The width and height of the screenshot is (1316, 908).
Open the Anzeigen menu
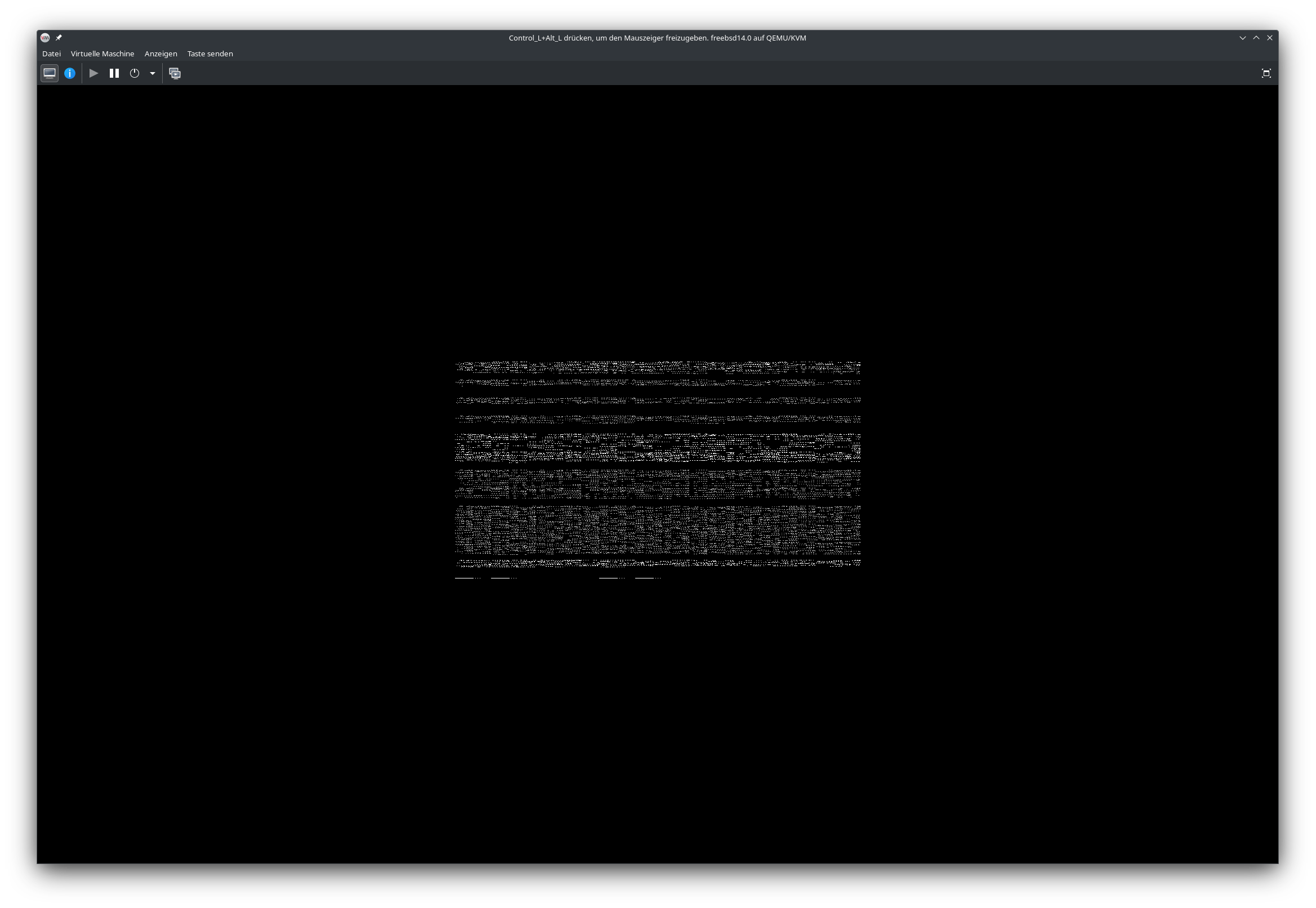coord(161,54)
